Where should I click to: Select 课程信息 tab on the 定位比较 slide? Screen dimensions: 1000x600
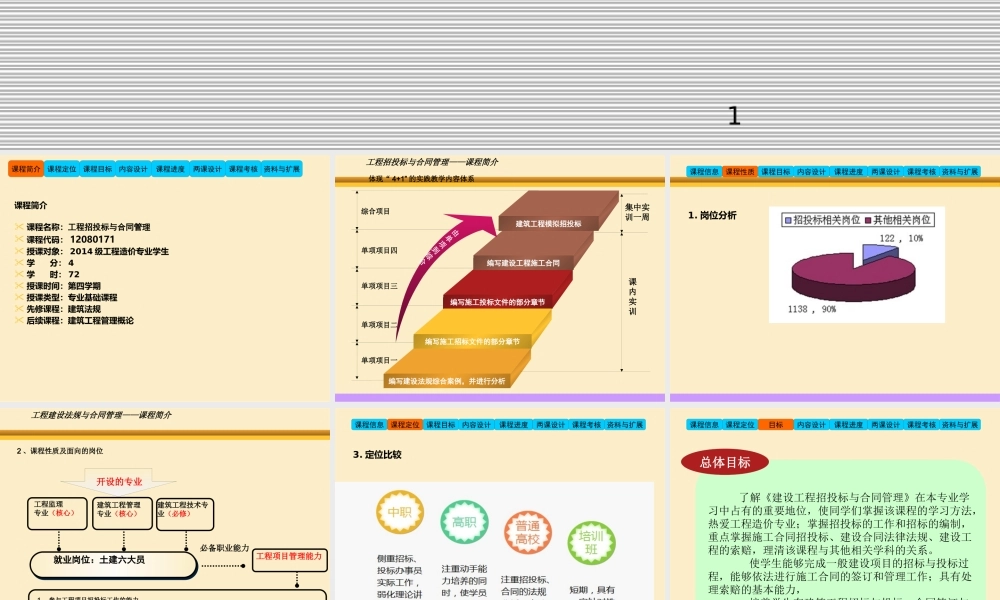point(369,425)
